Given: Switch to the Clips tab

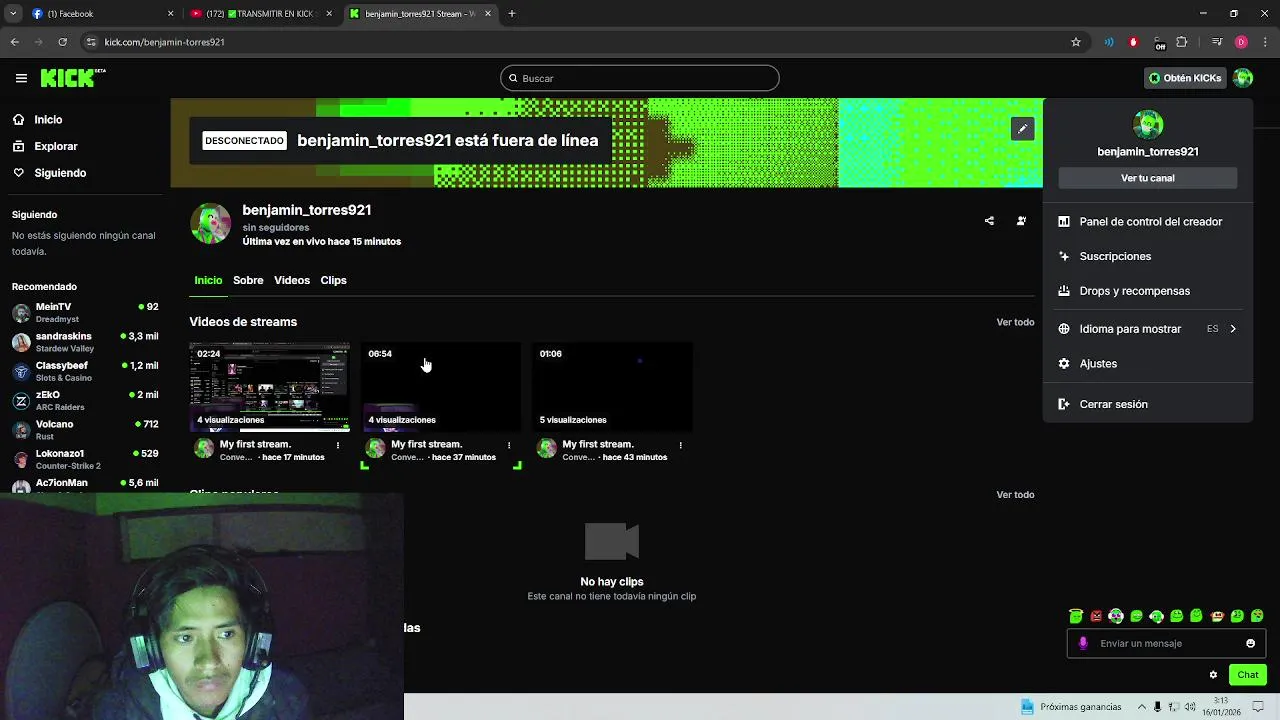Looking at the screenshot, I should point(333,280).
